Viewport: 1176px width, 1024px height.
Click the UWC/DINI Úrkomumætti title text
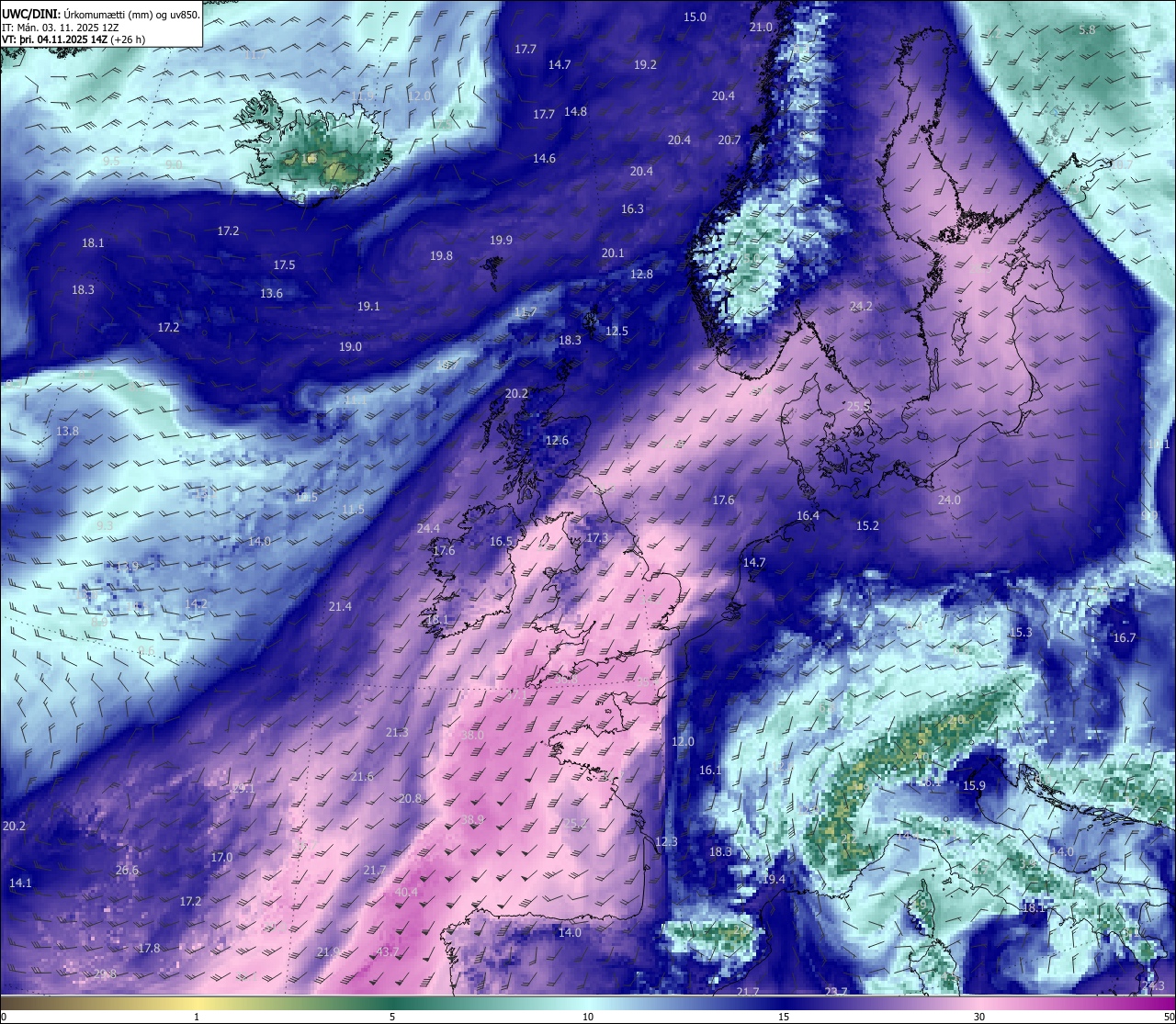click(100, 14)
